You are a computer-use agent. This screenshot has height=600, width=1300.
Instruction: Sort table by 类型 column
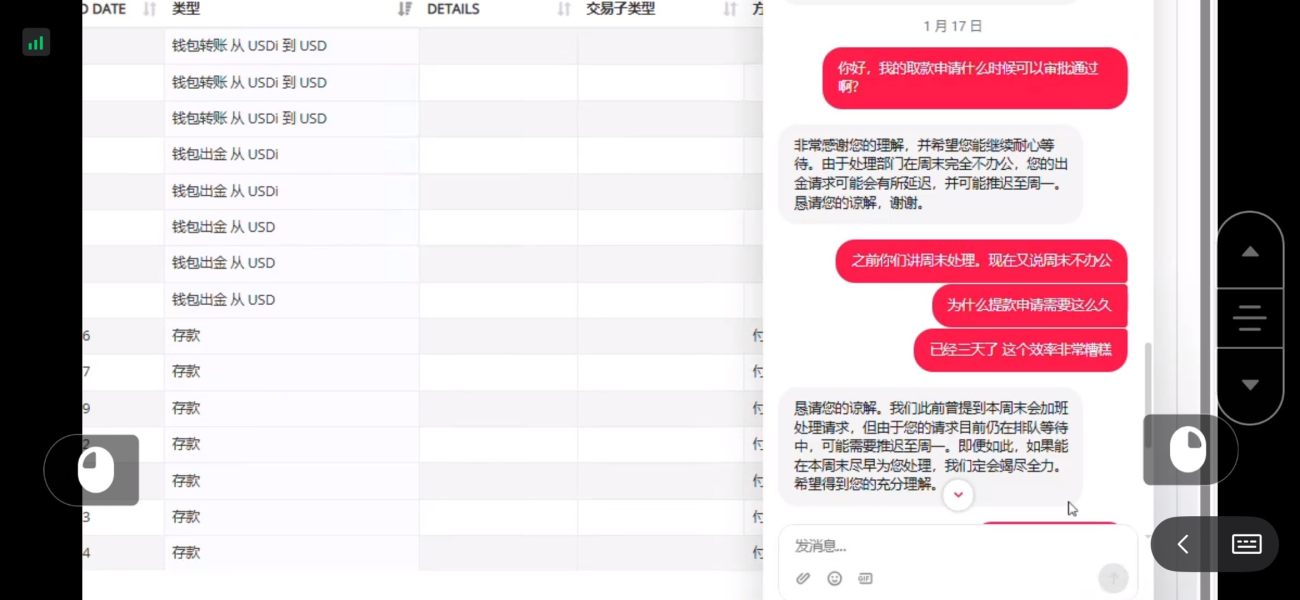tap(404, 10)
